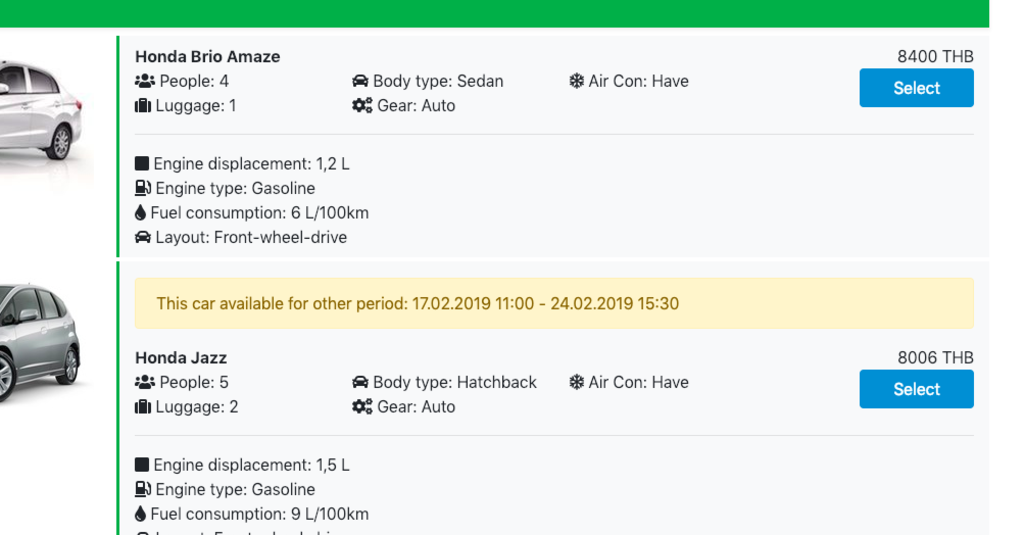Click the engine displacement icon next to 1,2 L

pyautogui.click(x=142, y=163)
